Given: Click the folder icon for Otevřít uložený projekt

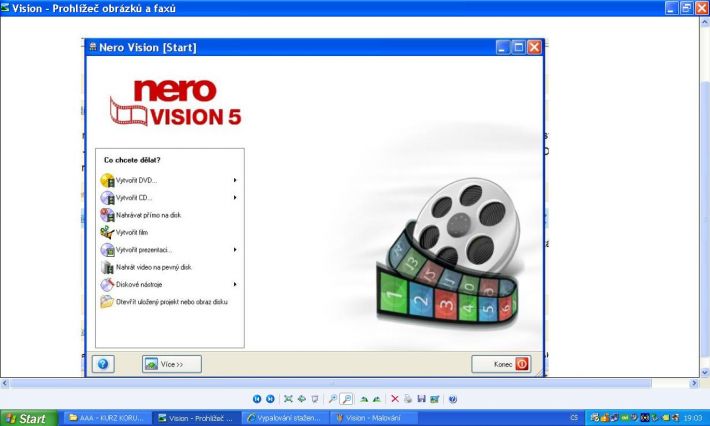Looking at the screenshot, I should coord(107,302).
